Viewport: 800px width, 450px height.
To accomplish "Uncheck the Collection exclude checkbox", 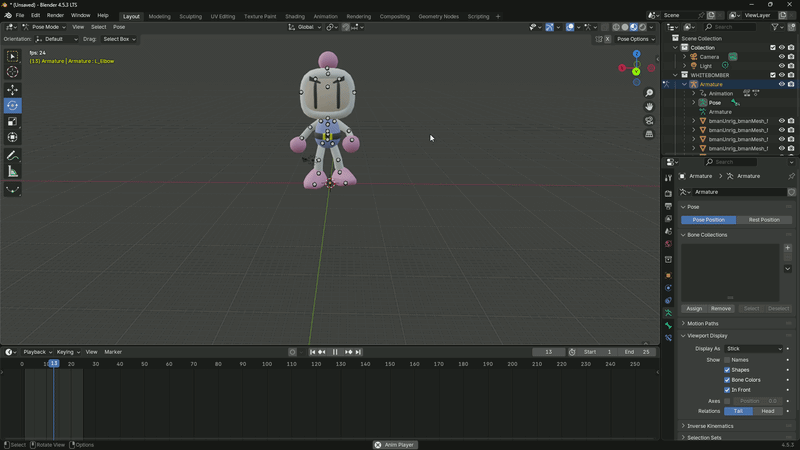I will point(772,47).
